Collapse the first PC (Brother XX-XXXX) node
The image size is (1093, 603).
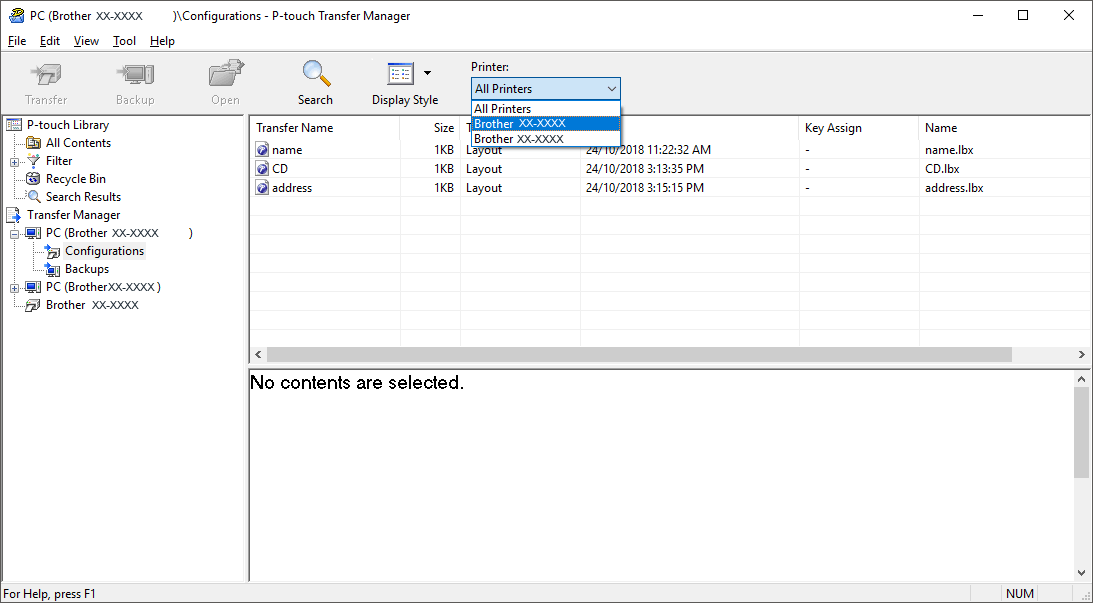point(15,233)
